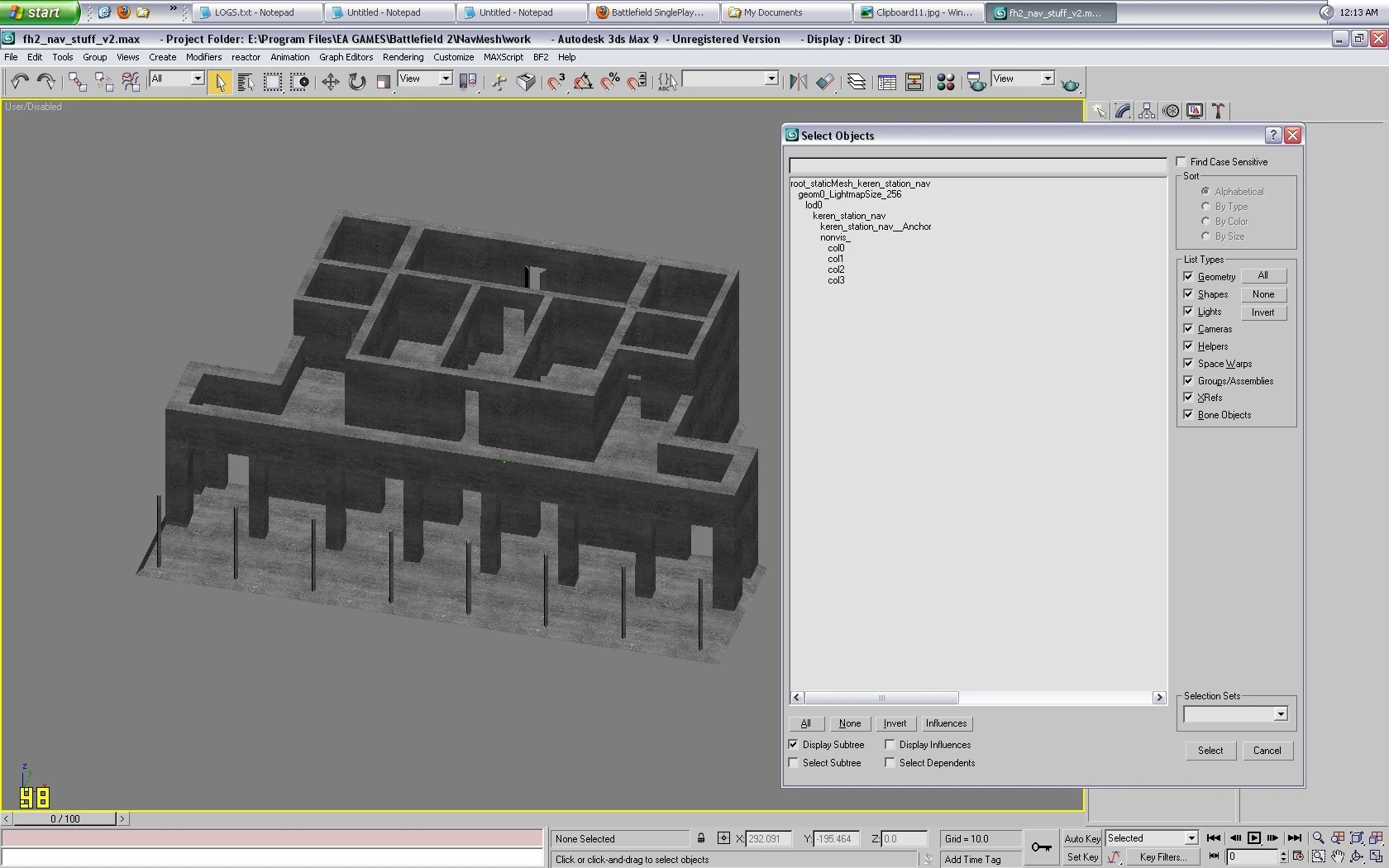This screenshot has height=868, width=1389.
Task: Click the time slider showing 0 / 100
Action: pos(64,819)
